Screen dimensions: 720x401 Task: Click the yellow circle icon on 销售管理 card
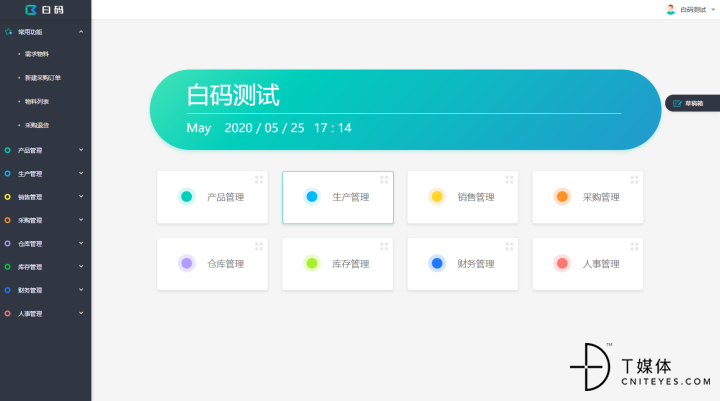pos(437,197)
